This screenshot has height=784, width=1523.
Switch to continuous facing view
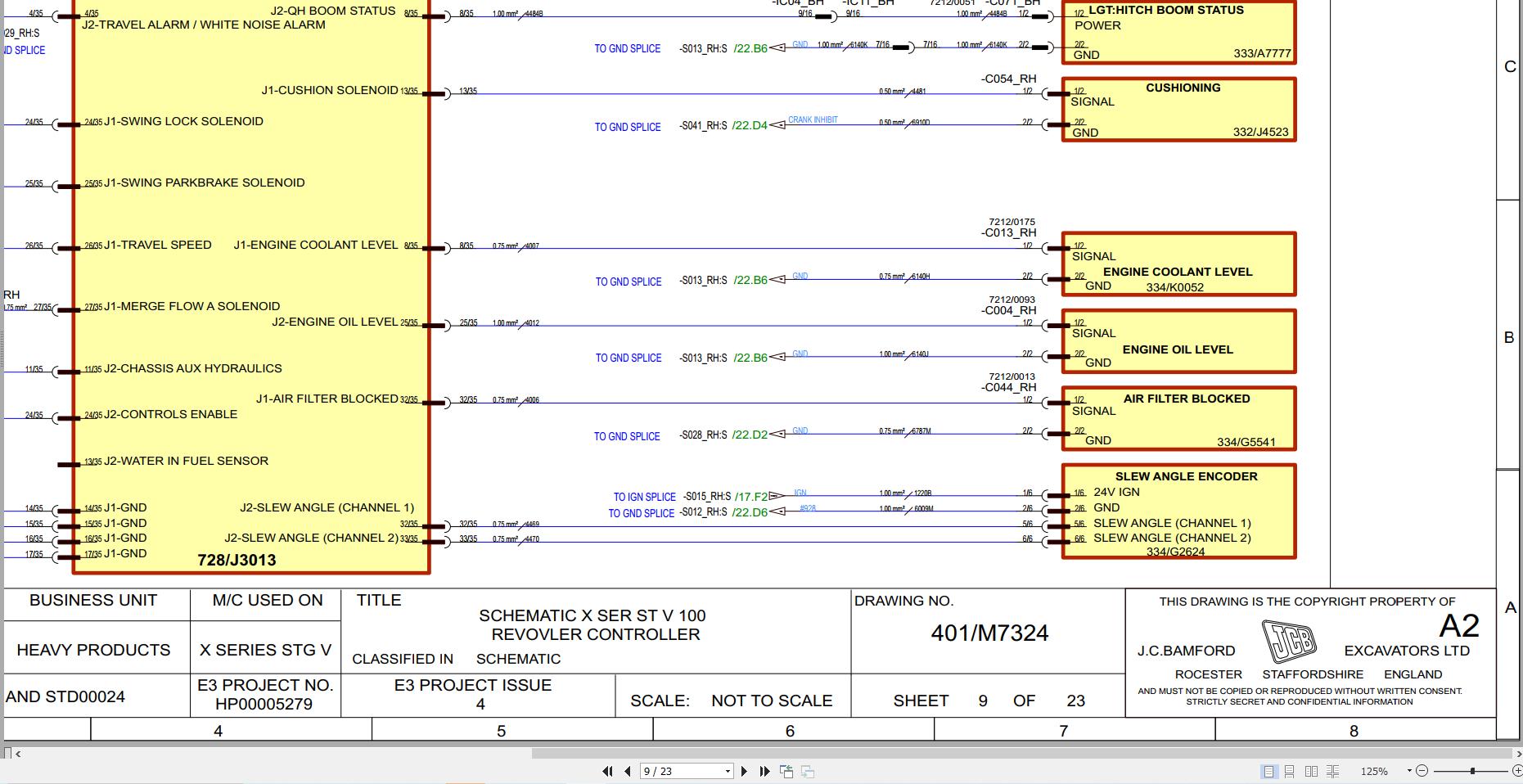pos(1332,771)
